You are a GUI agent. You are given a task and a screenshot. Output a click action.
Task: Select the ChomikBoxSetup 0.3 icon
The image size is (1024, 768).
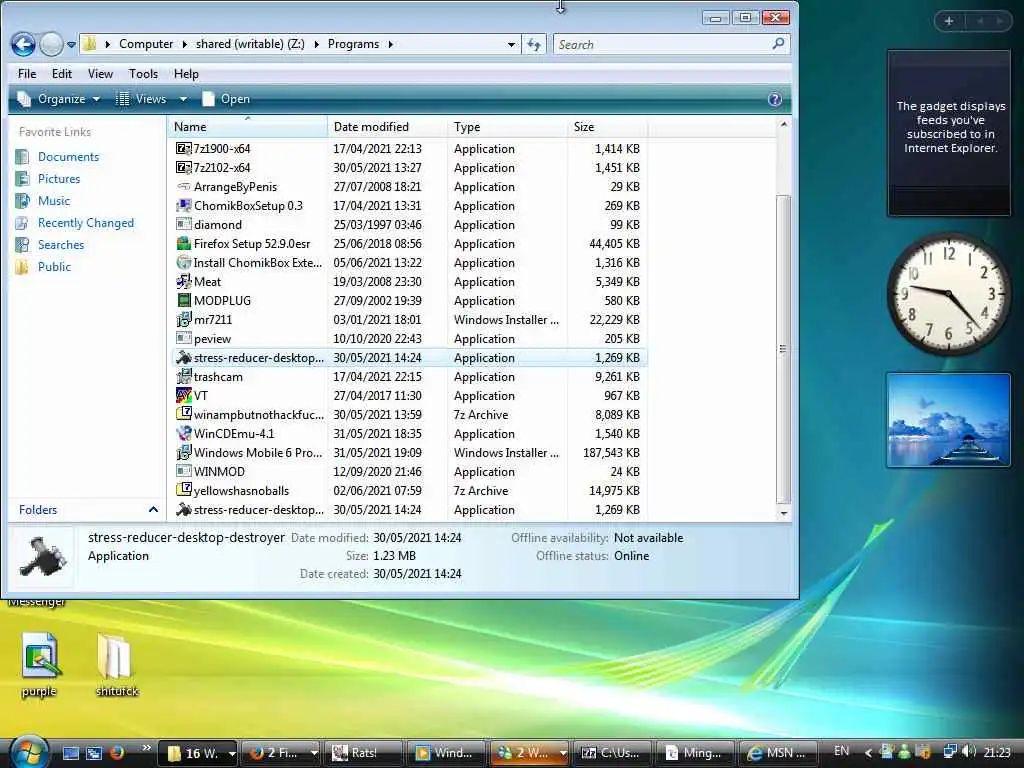[x=184, y=205]
